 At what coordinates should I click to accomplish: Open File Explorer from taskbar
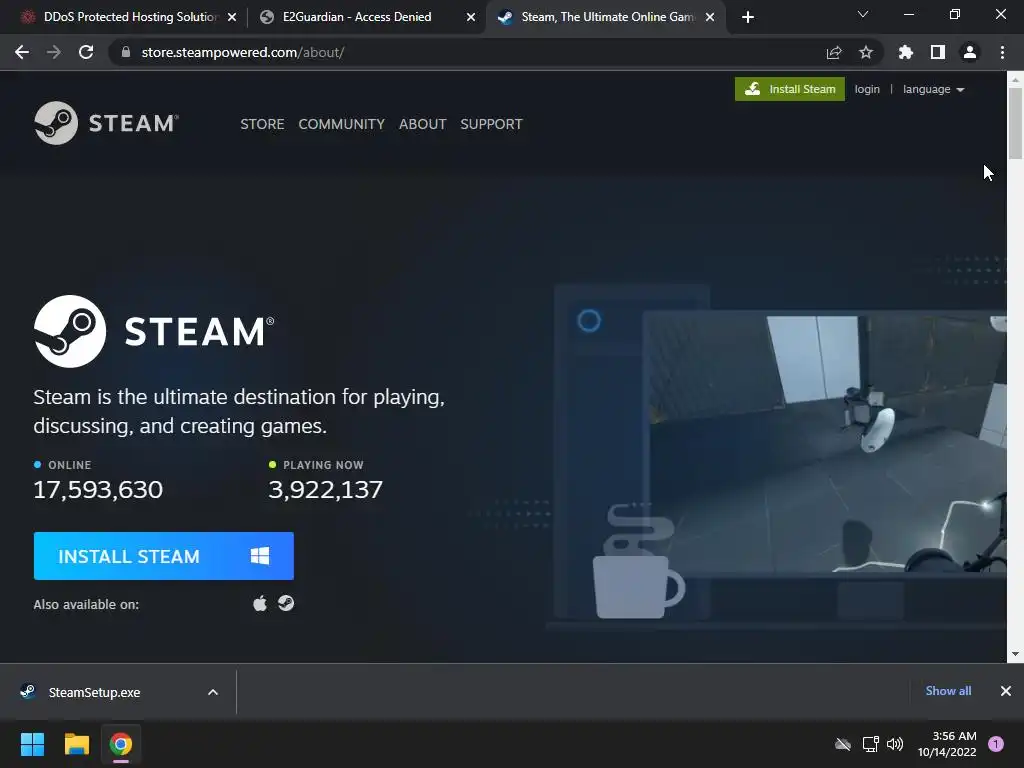[76, 744]
